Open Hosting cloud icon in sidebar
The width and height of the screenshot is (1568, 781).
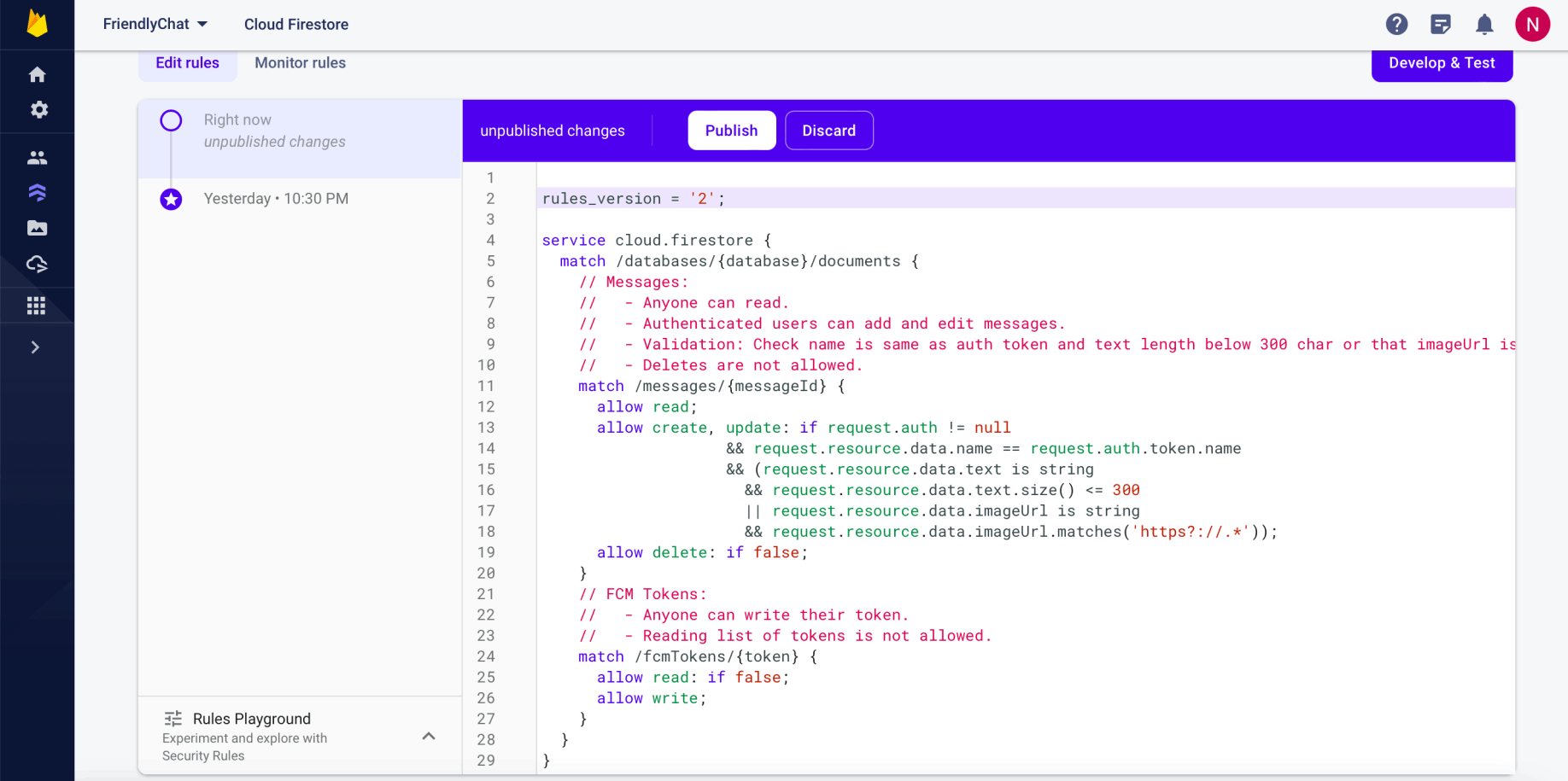coord(37,264)
